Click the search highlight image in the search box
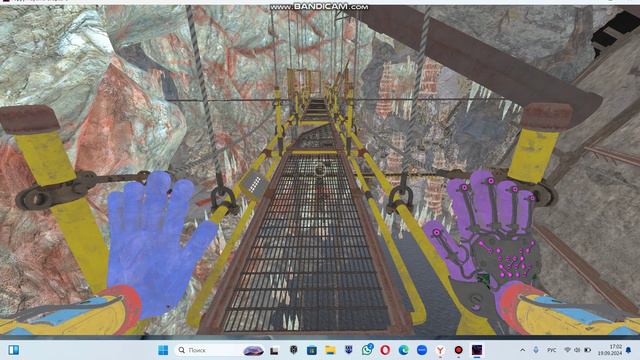This screenshot has width=640, height=360. [x=253, y=350]
